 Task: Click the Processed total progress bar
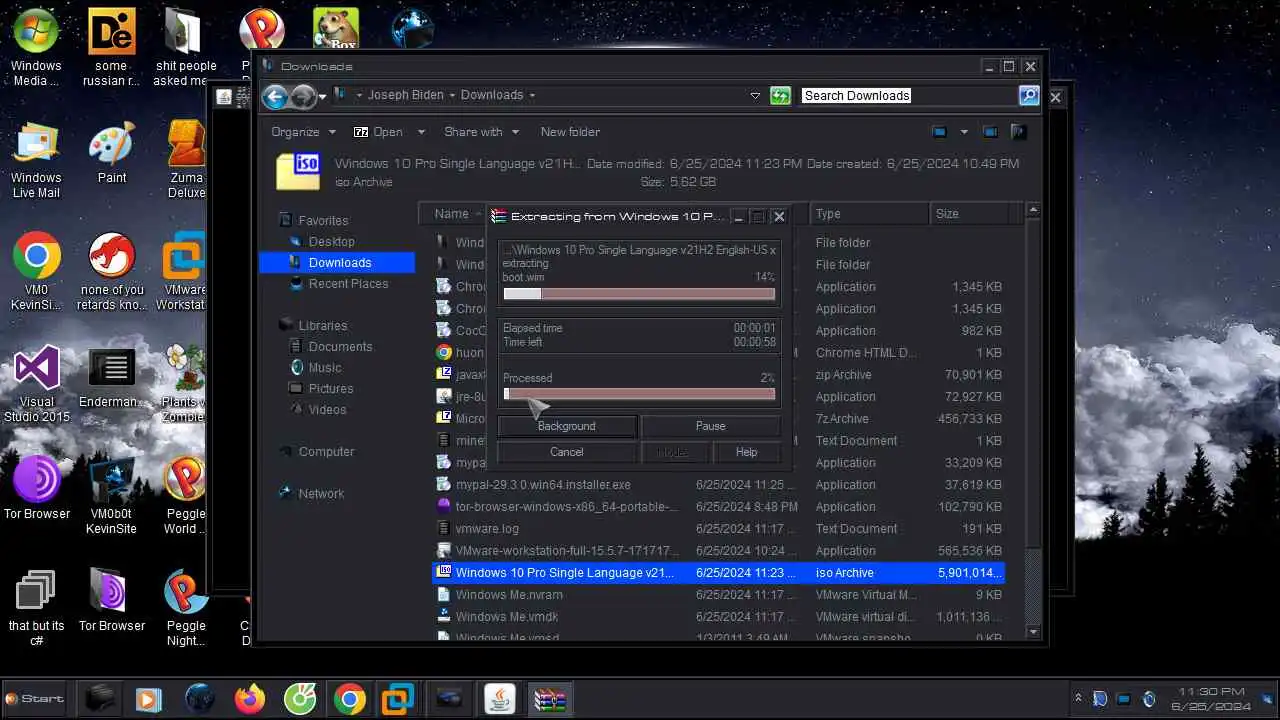pos(639,394)
